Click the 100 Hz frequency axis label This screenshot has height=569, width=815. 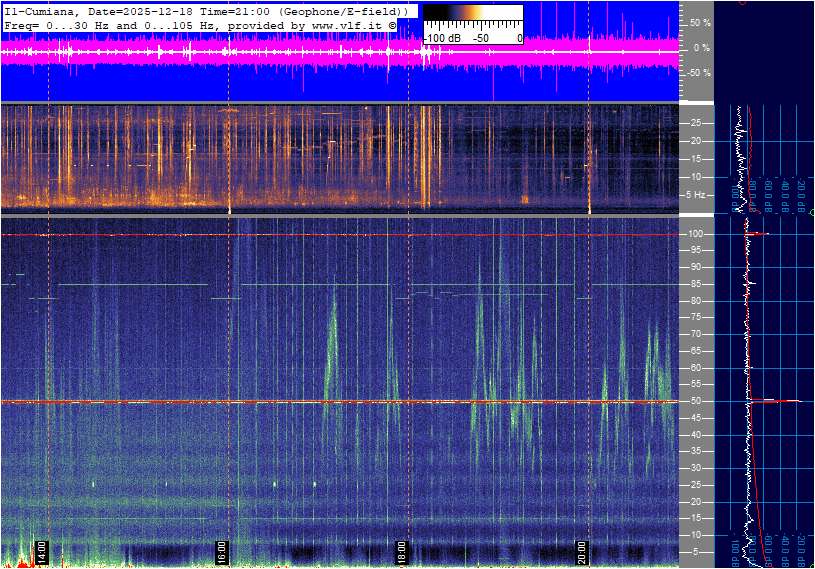click(696, 234)
